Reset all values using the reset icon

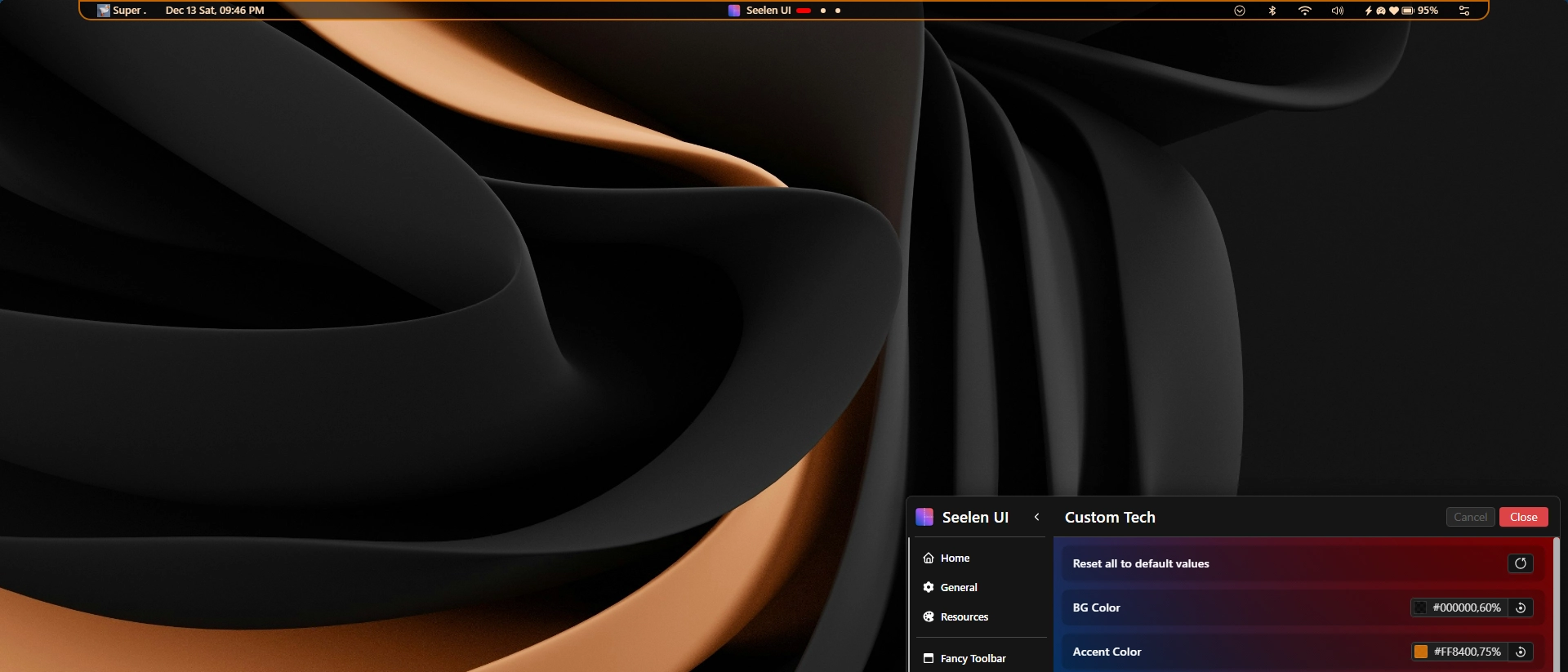1520,563
